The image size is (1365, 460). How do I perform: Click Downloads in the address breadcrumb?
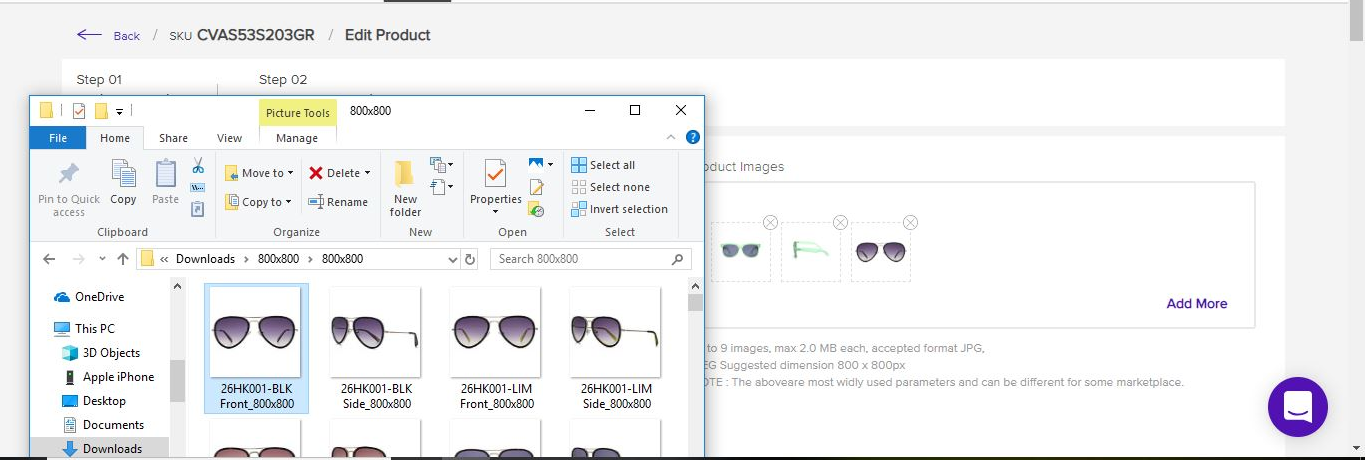click(205, 259)
